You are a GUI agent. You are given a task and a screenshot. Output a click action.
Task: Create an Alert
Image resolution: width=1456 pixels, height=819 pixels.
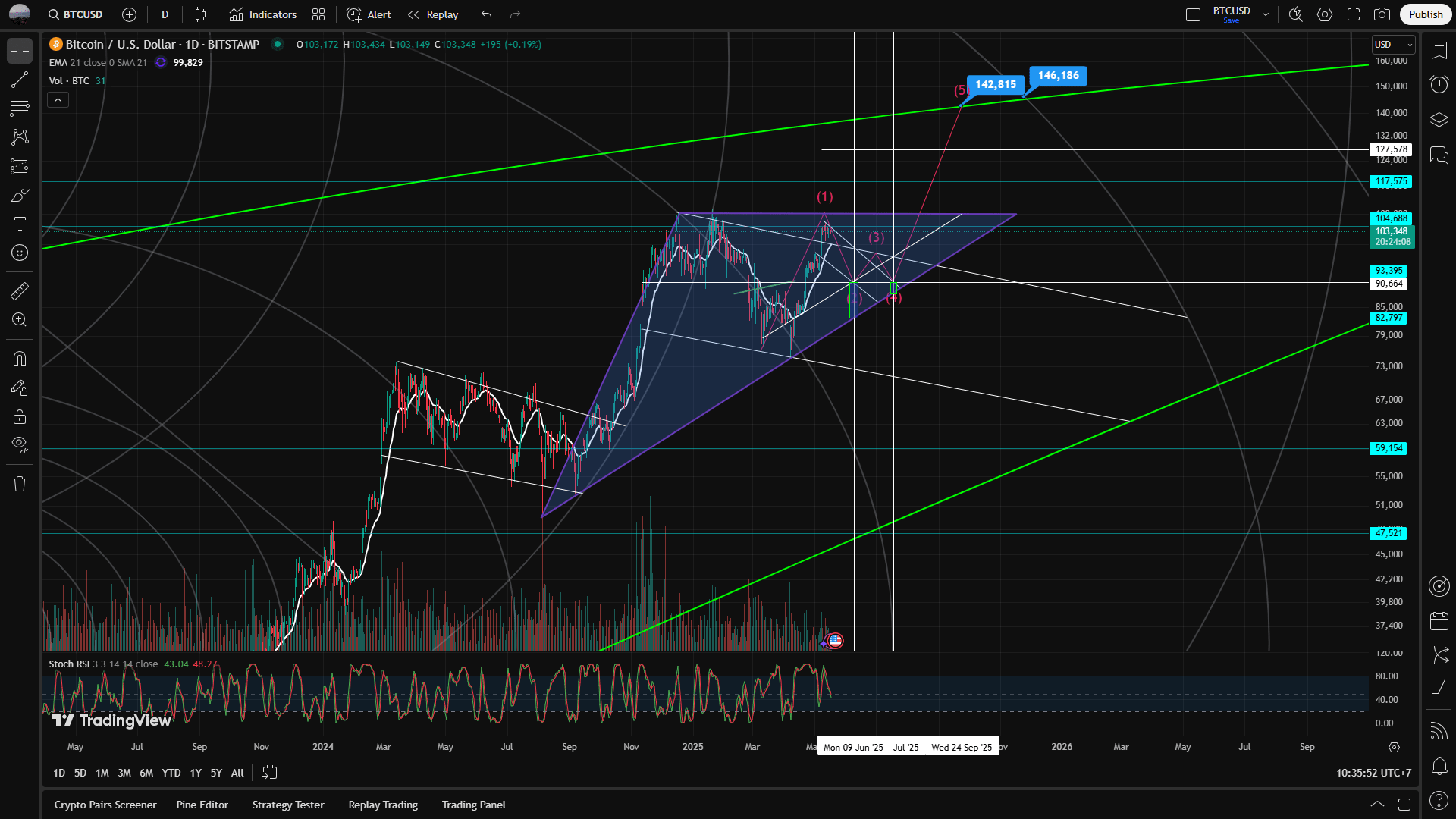point(369,14)
